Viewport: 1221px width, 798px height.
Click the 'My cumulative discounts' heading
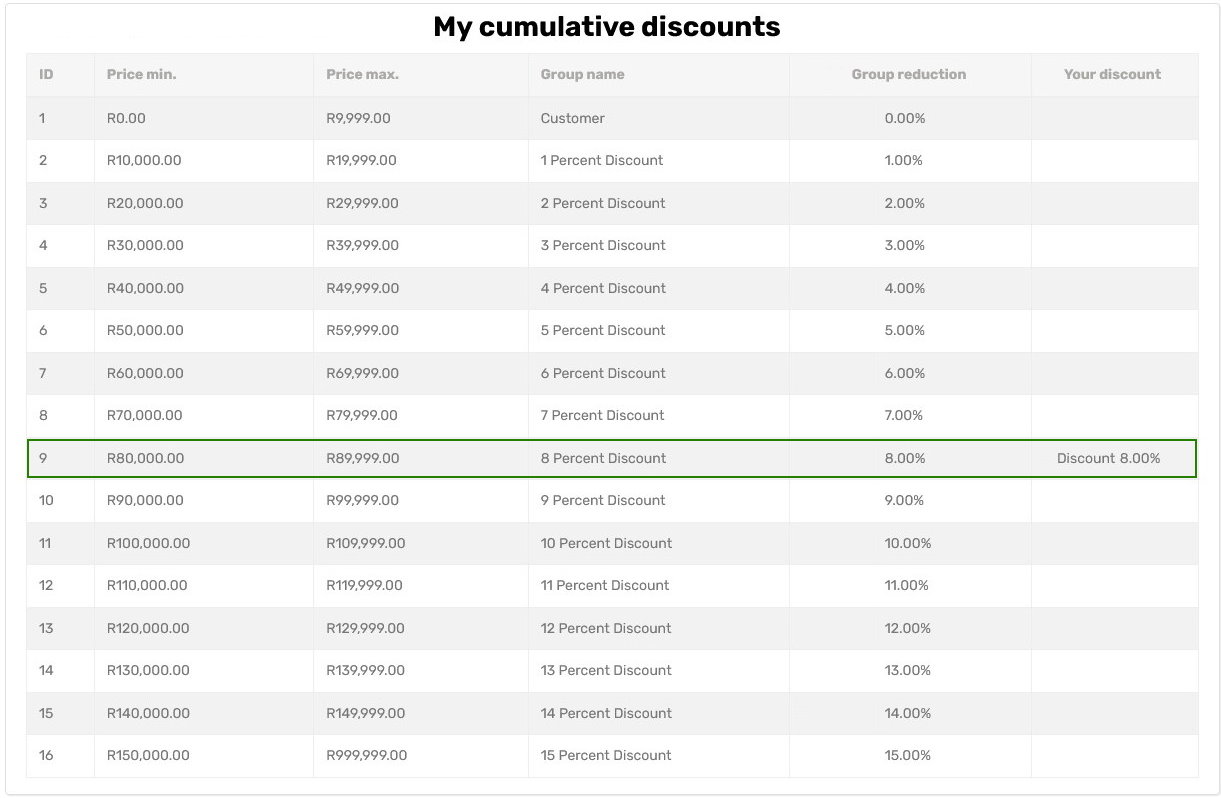click(607, 27)
